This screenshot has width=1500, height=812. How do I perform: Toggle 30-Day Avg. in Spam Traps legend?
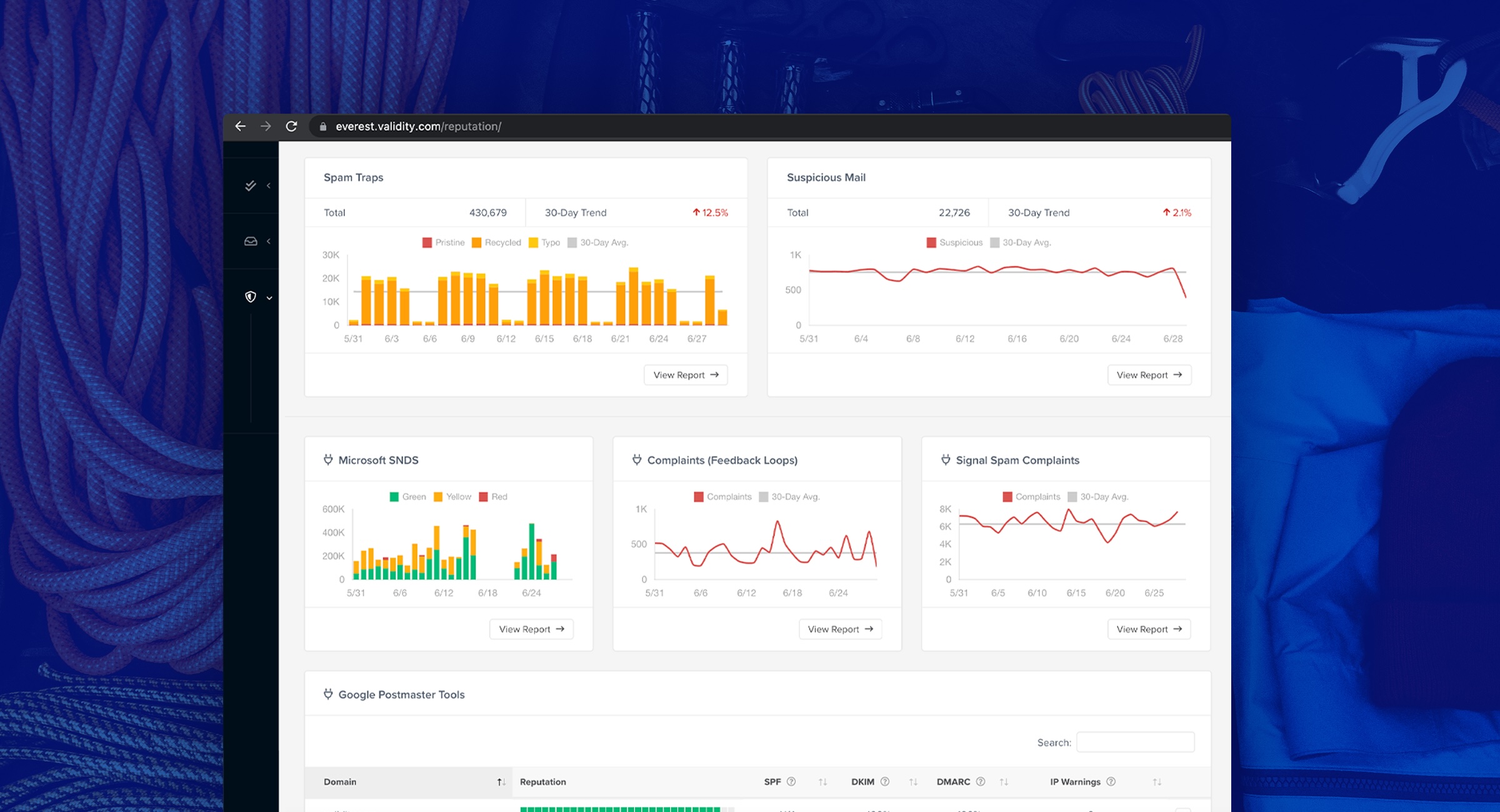[x=597, y=242]
